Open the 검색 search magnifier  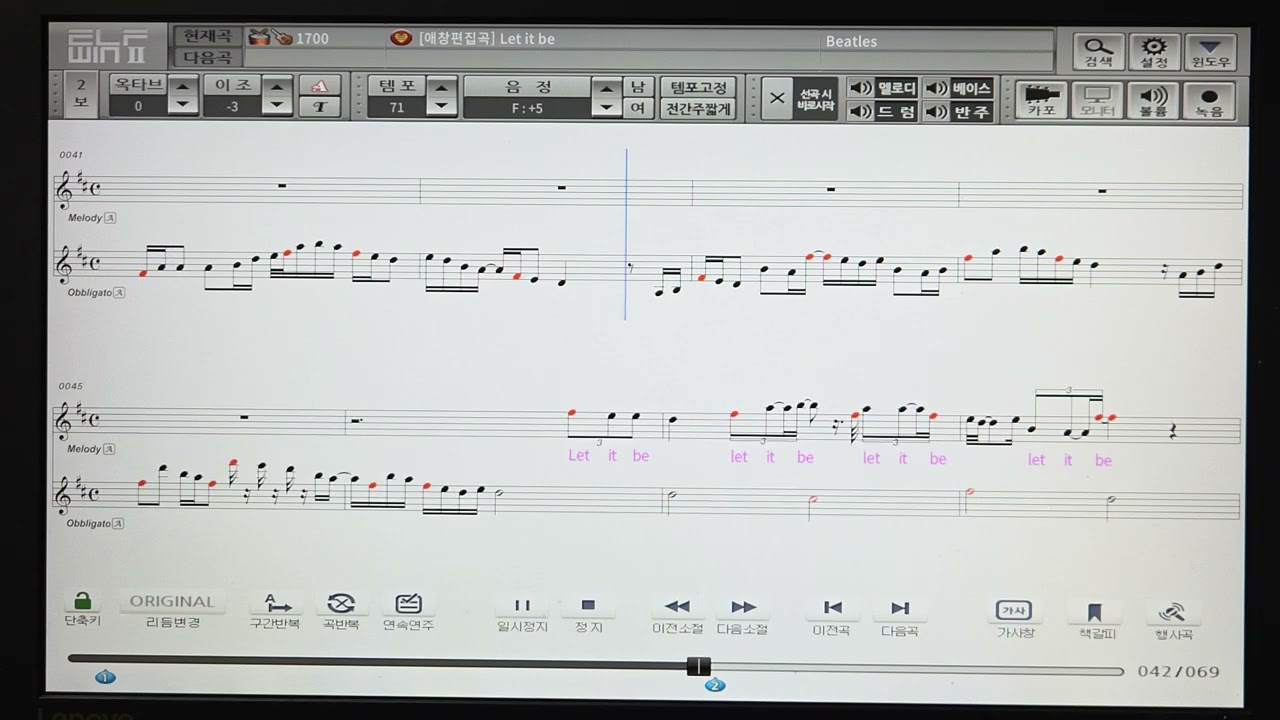(1098, 52)
